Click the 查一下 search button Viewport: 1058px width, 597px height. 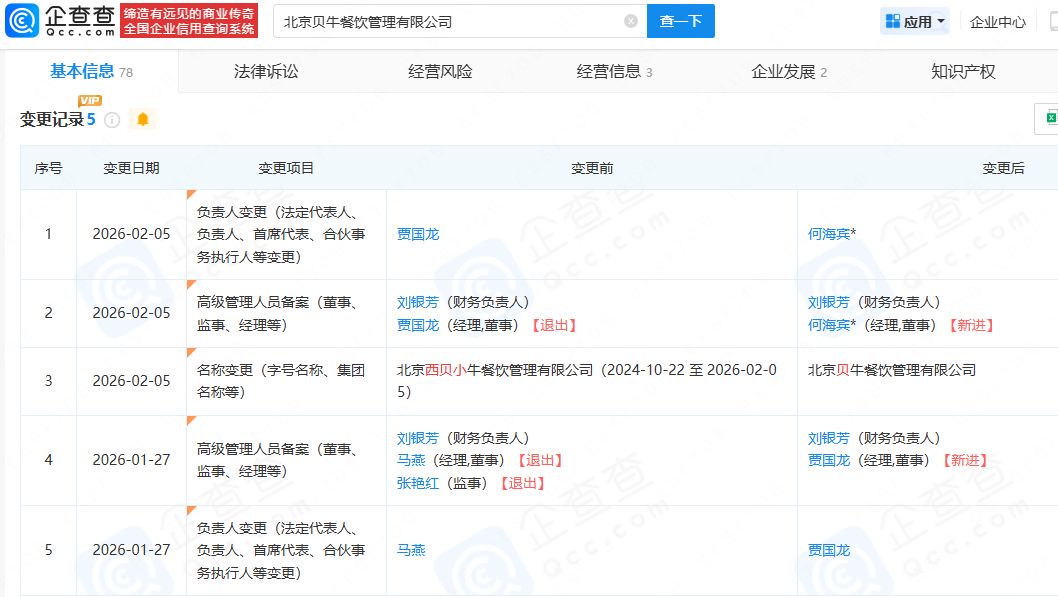tap(680, 20)
